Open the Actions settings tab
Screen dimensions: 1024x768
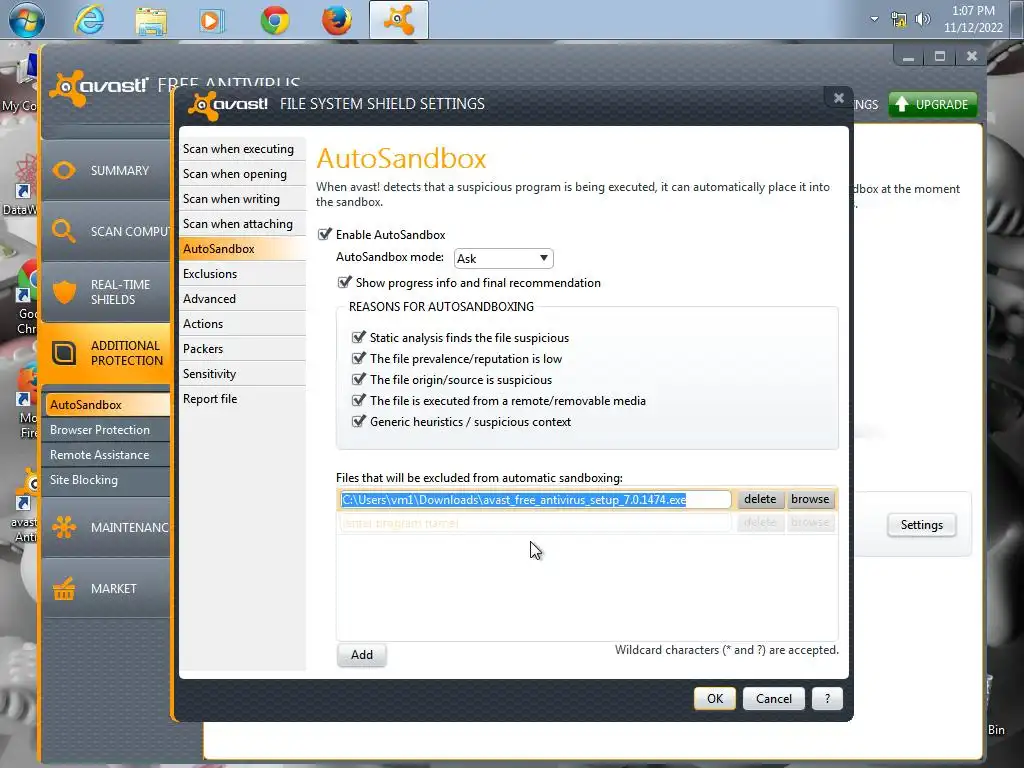[x=242, y=324]
